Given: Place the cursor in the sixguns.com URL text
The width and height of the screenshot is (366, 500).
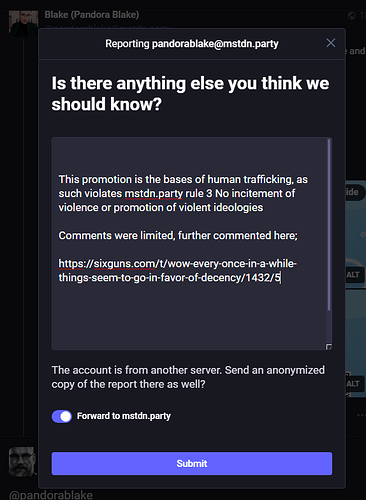Looking at the screenshot, I should [x=178, y=270].
